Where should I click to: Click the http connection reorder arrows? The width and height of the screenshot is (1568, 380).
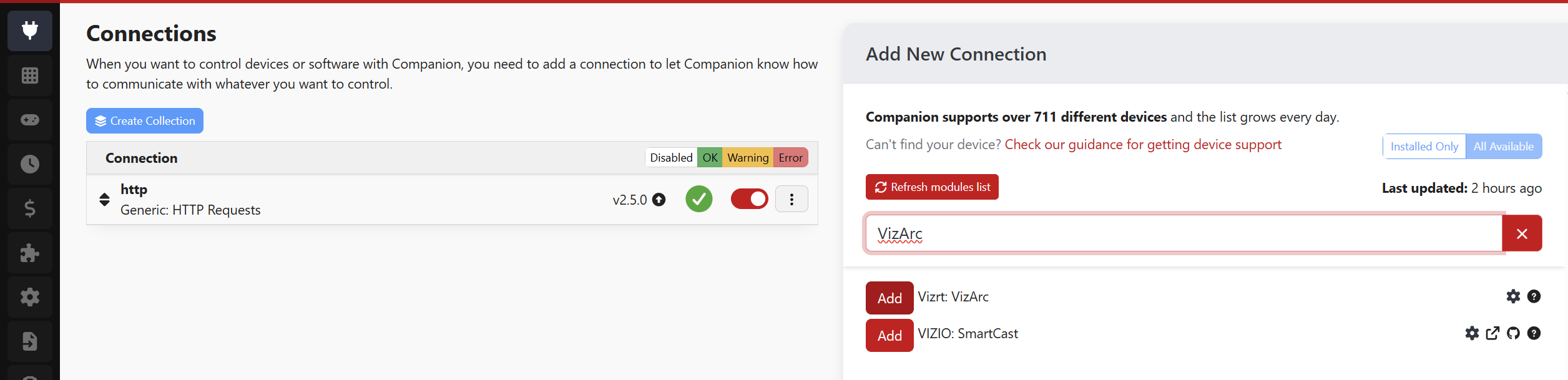(104, 199)
